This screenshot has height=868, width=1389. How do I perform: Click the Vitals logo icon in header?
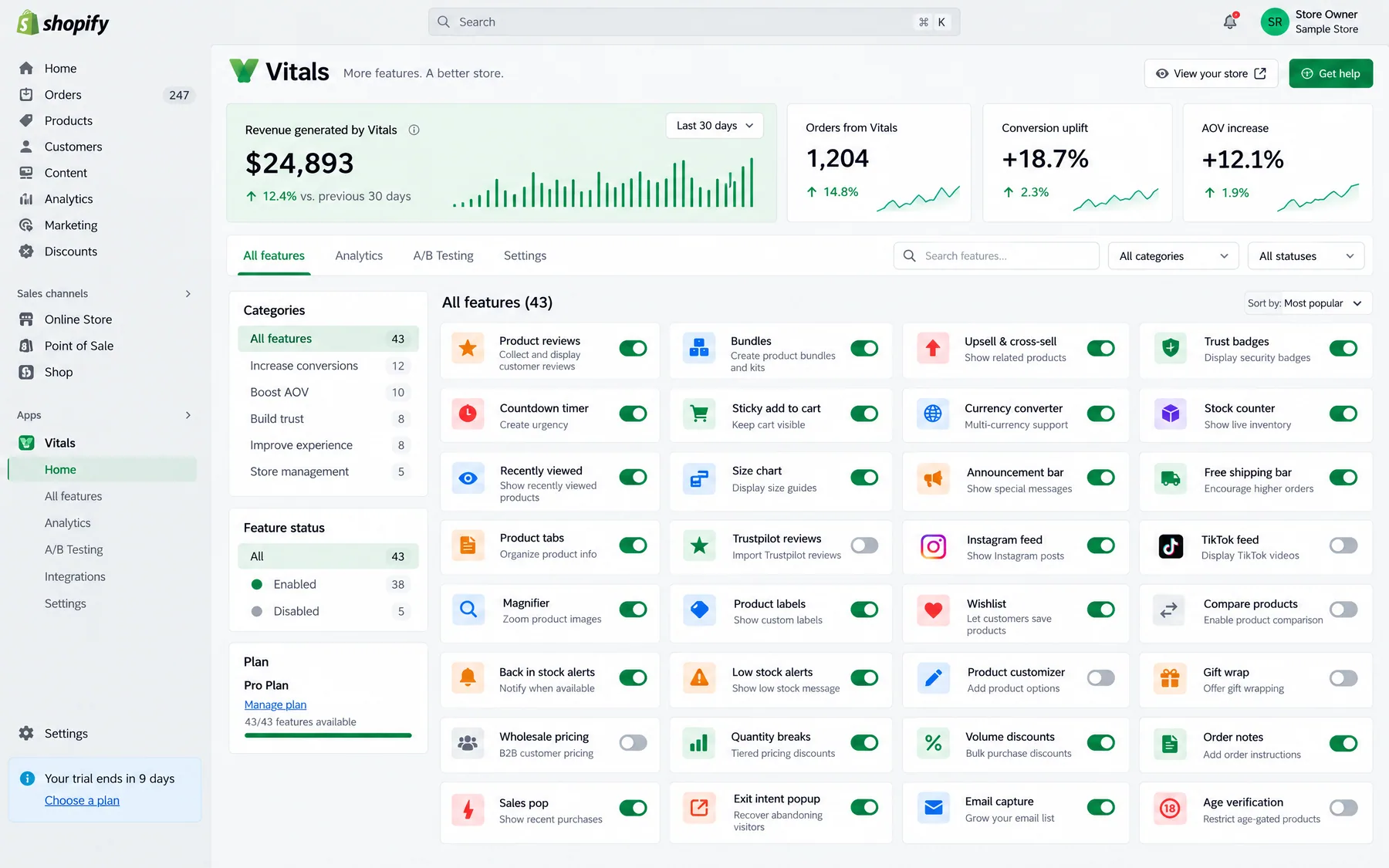244,71
